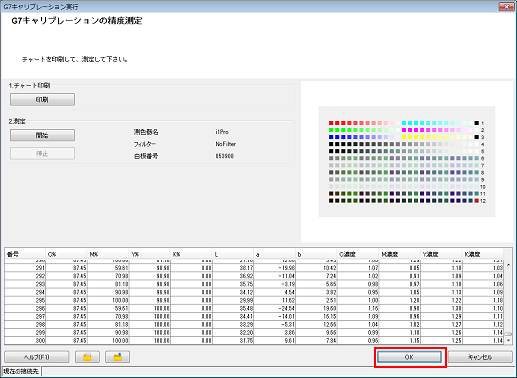The width and height of the screenshot is (517, 378).
Task: Select the black patch ending chart row 1
Action: (x=477, y=123)
